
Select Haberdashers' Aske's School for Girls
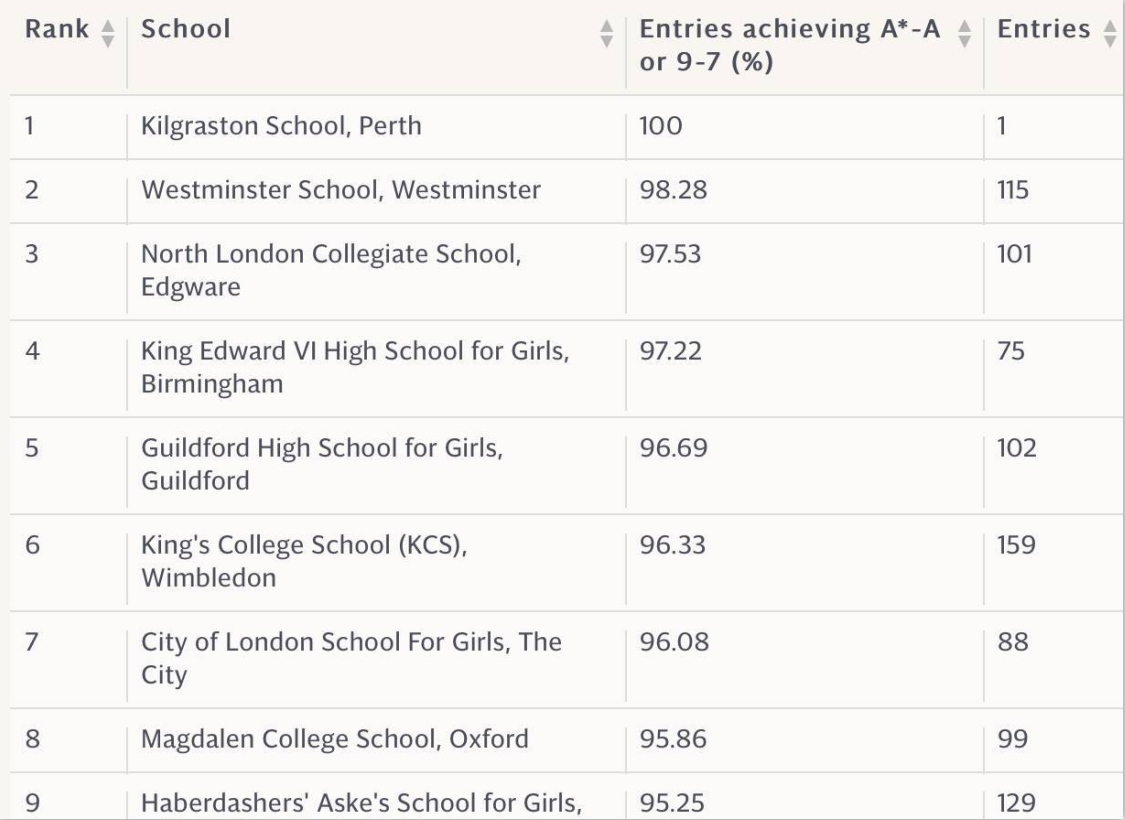click(x=361, y=803)
